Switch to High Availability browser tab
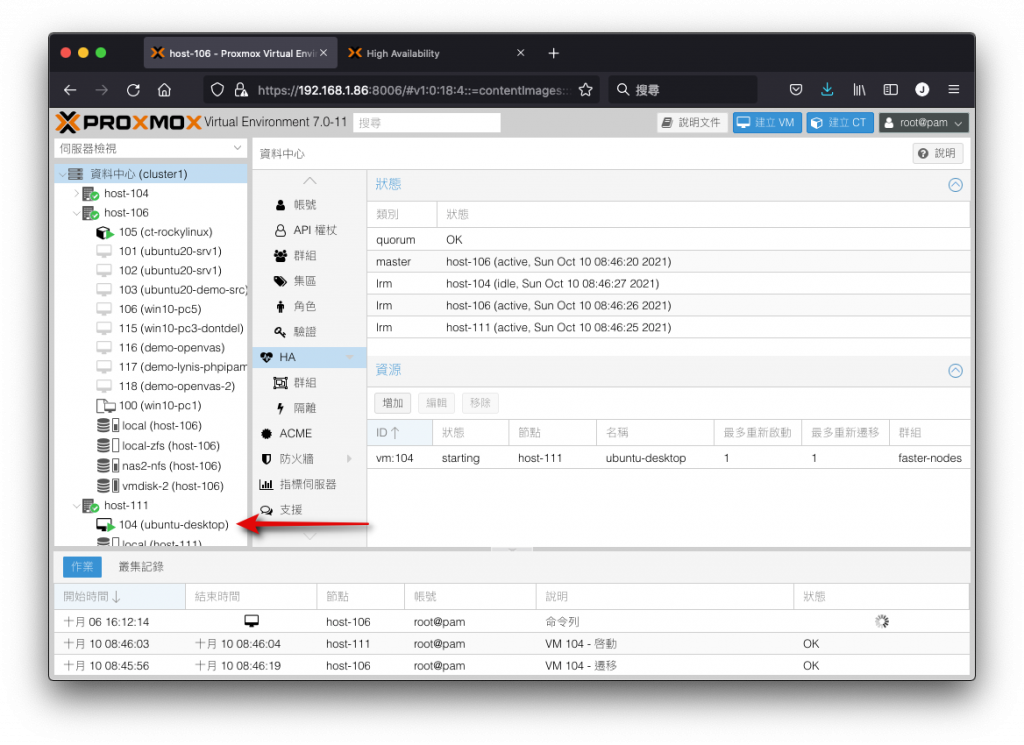Viewport: 1024px width, 745px height. click(x=436, y=53)
